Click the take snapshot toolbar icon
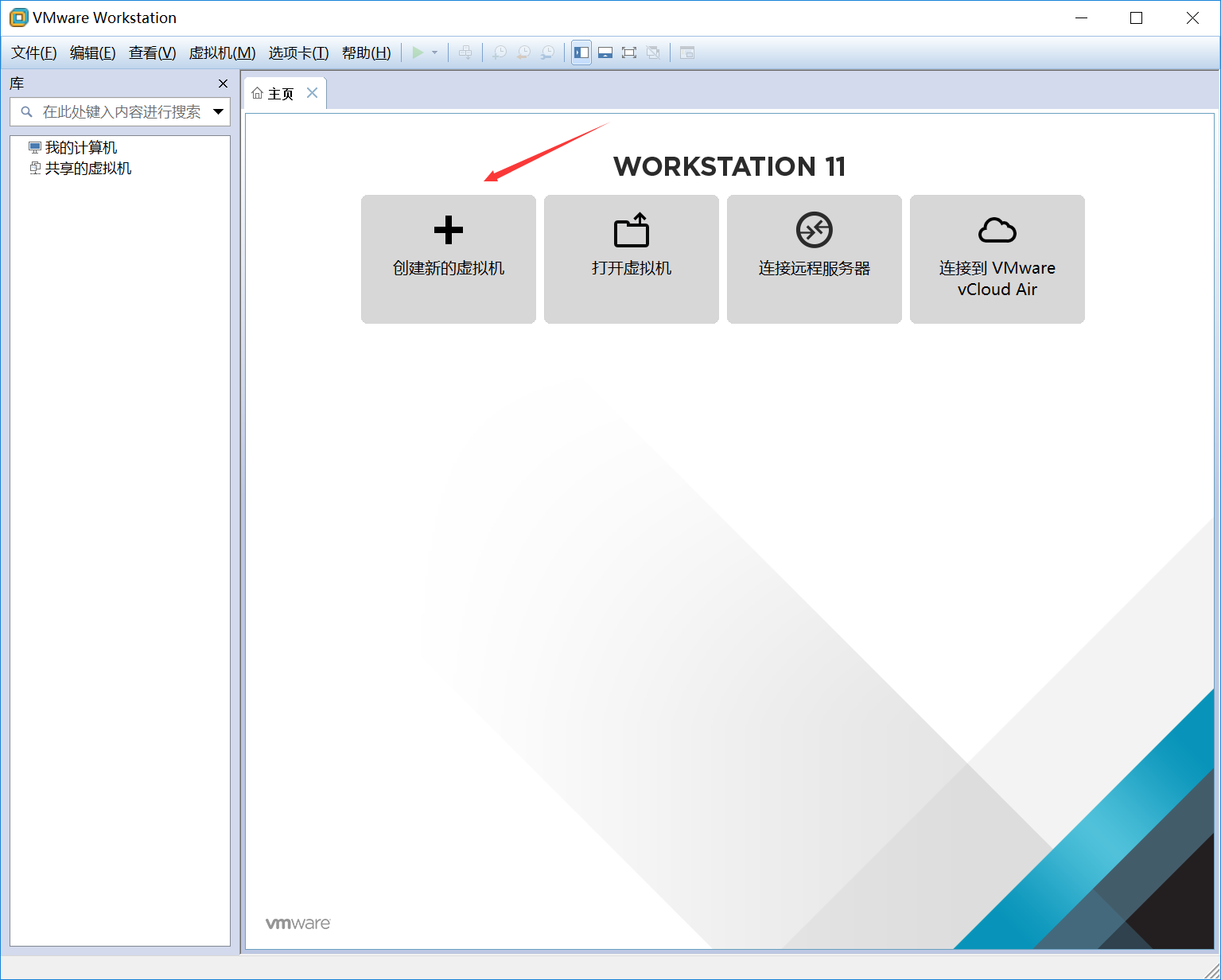 (500, 52)
